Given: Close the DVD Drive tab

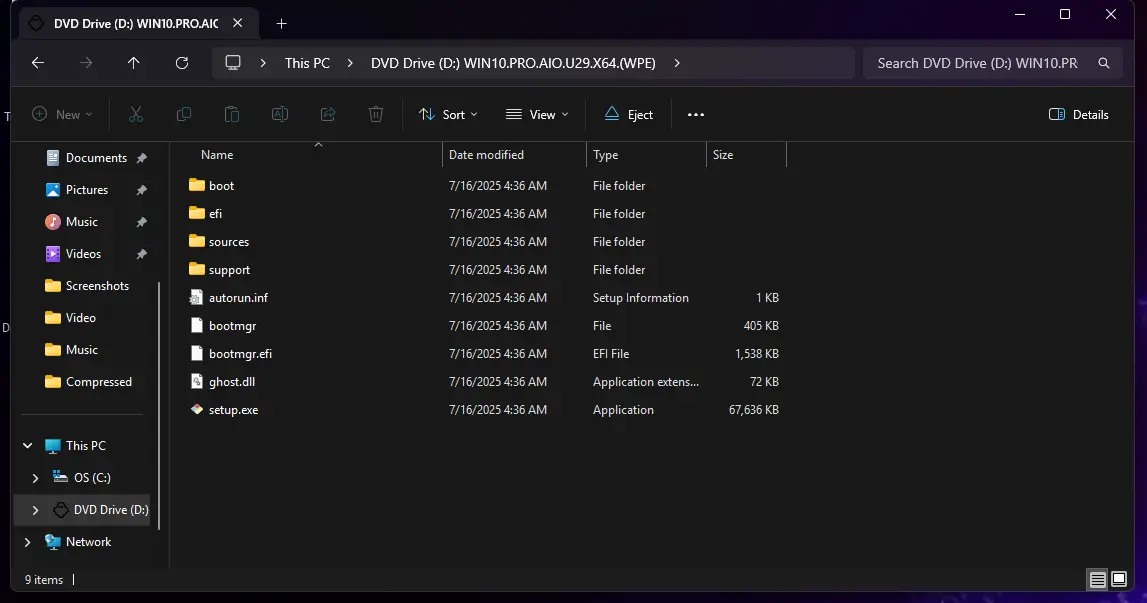Looking at the screenshot, I should (238, 23).
